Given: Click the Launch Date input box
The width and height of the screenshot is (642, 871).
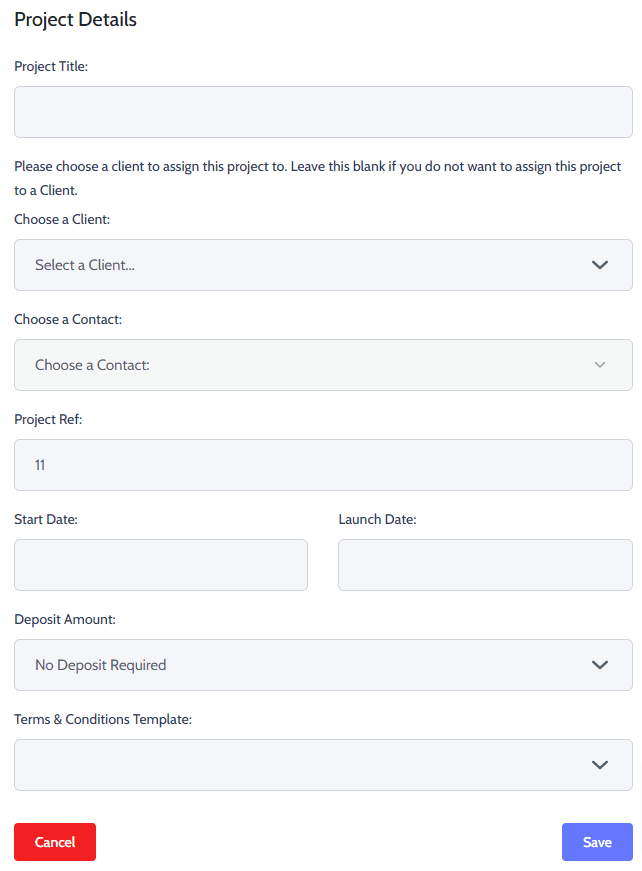Looking at the screenshot, I should [485, 565].
